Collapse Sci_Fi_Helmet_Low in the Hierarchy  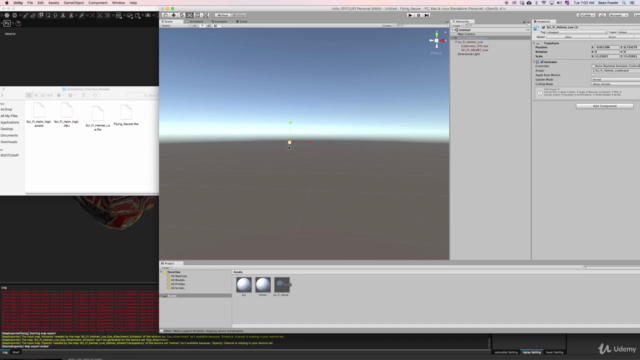[x=456, y=42]
